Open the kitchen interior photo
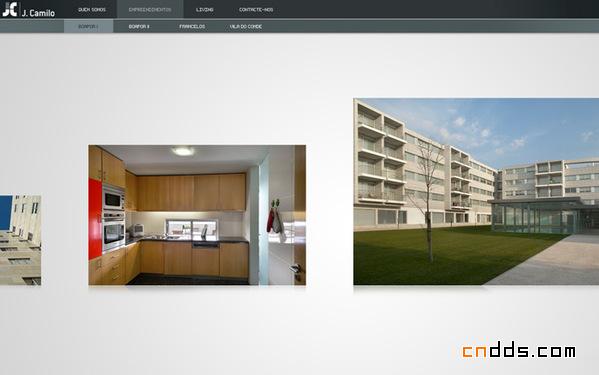 (x=197, y=215)
